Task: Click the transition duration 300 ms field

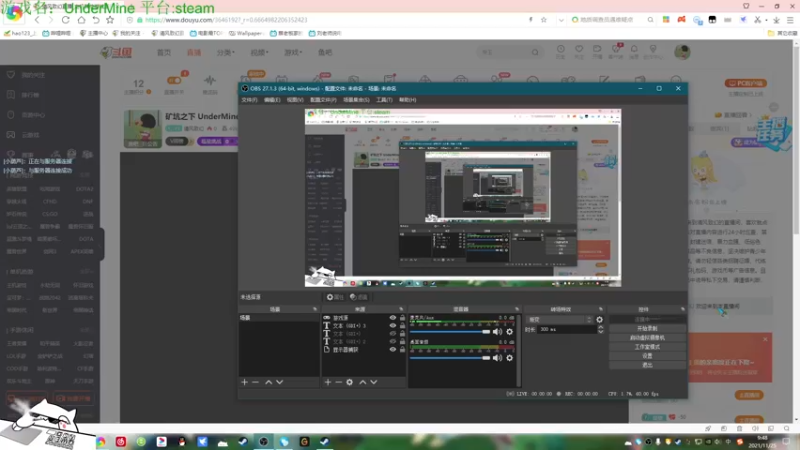Action: pos(567,330)
